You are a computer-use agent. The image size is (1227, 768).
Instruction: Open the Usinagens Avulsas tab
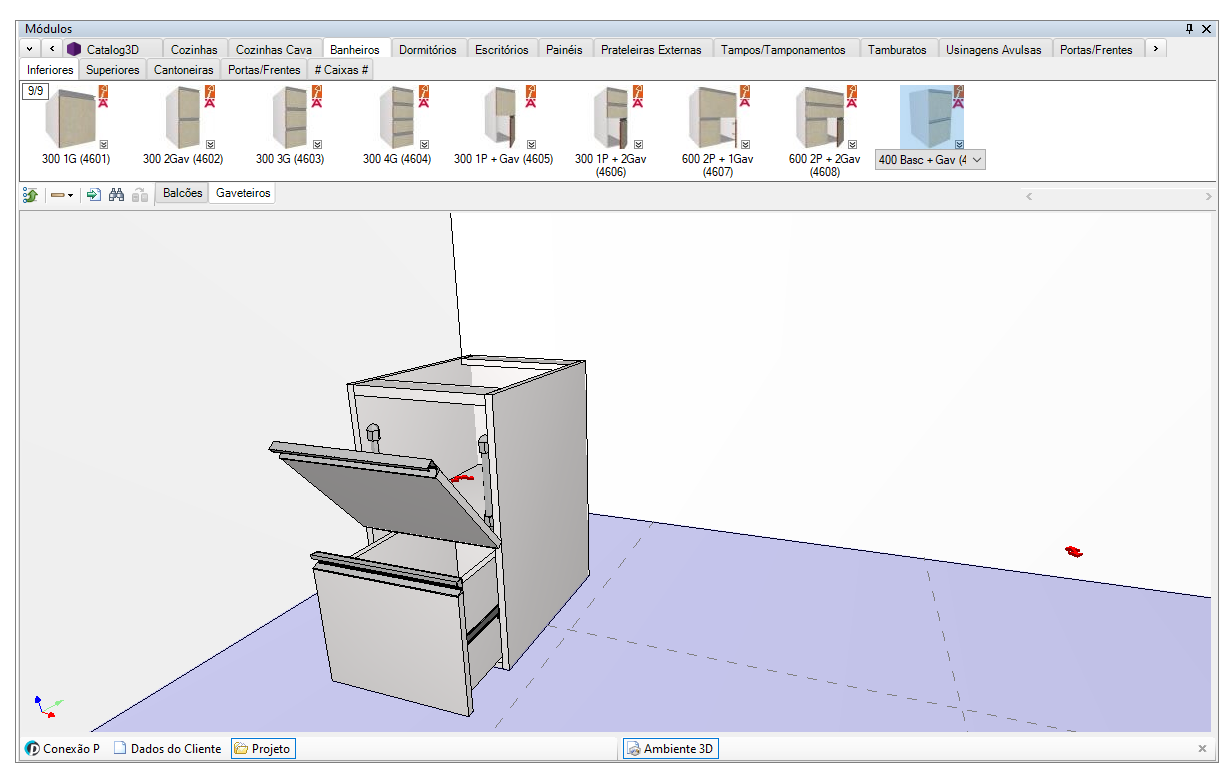click(x=995, y=49)
